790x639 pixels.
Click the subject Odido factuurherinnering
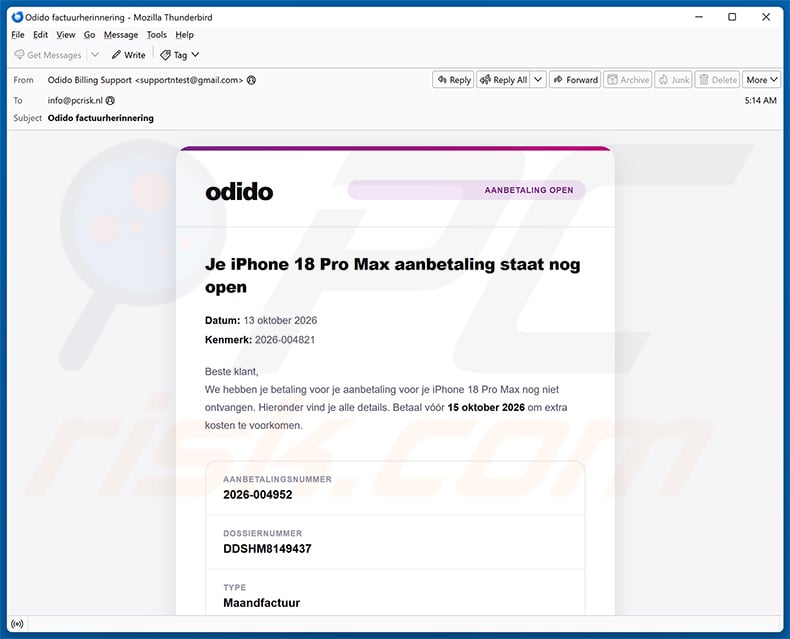click(x=101, y=118)
